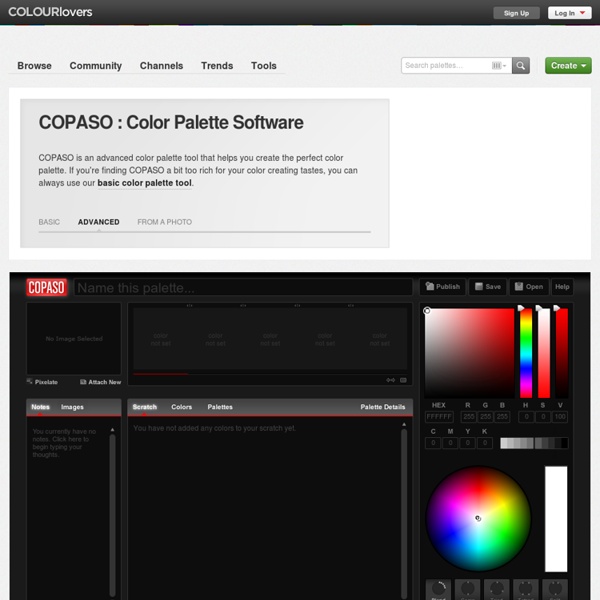
Task: Attach a new image with Attach New
Action: click(100, 382)
